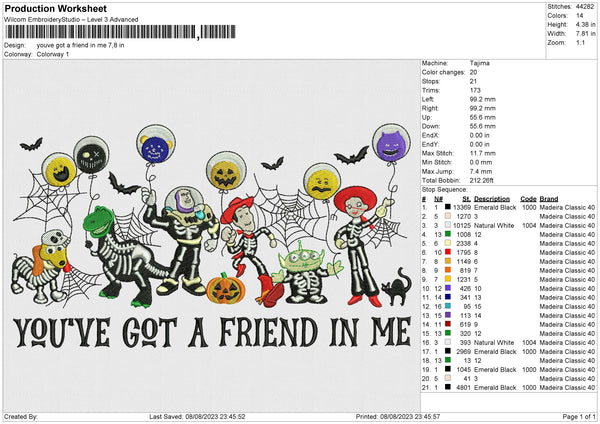Click the 'Created By:' footer label
This screenshot has height=424, width=600.
tap(21, 416)
